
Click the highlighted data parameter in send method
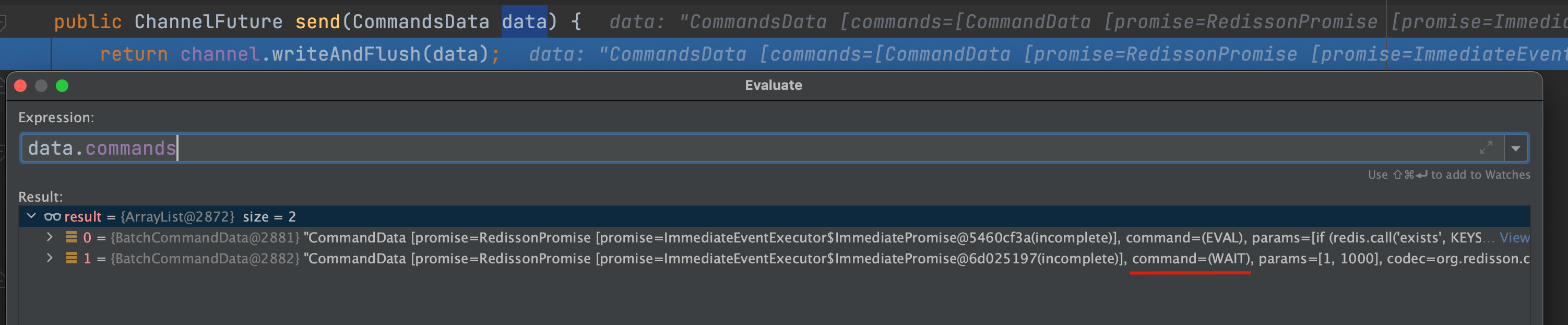[x=524, y=21]
